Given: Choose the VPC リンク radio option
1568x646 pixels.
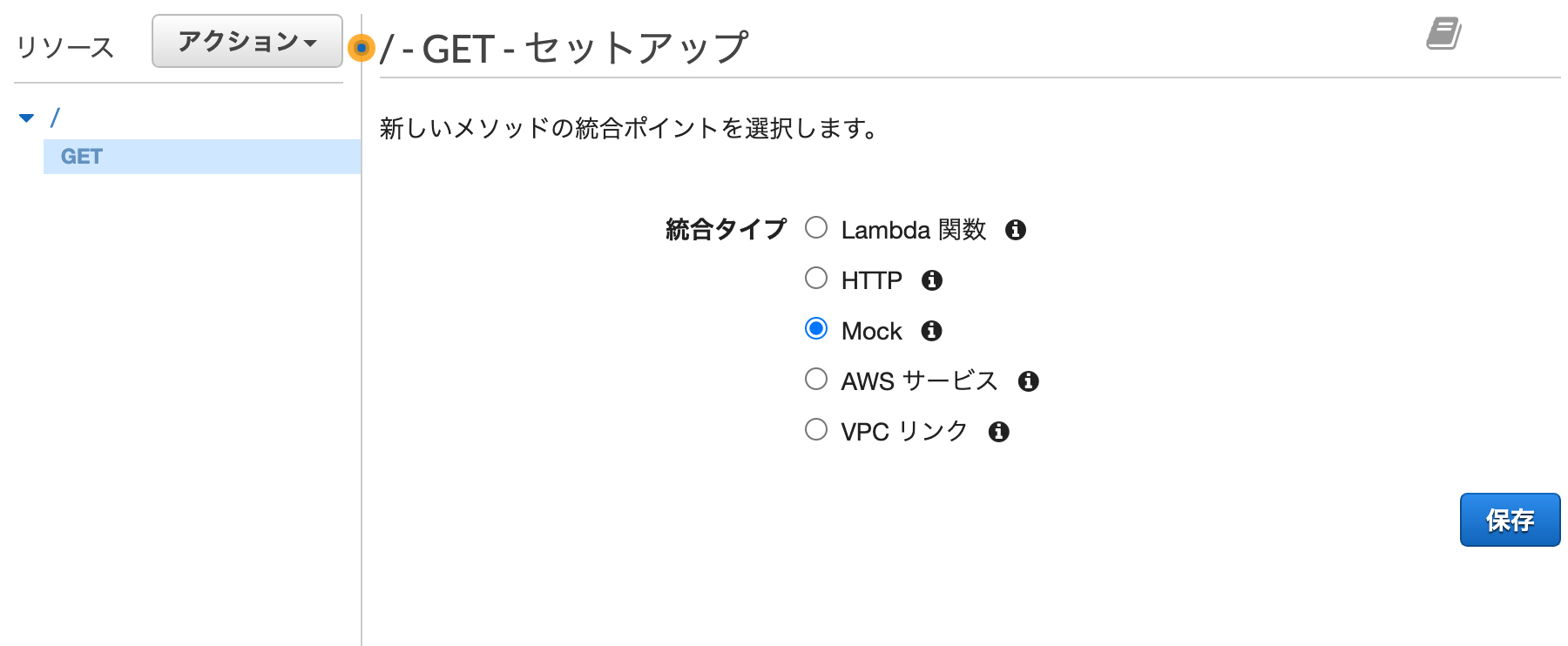Looking at the screenshot, I should pyautogui.click(x=816, y=430).
